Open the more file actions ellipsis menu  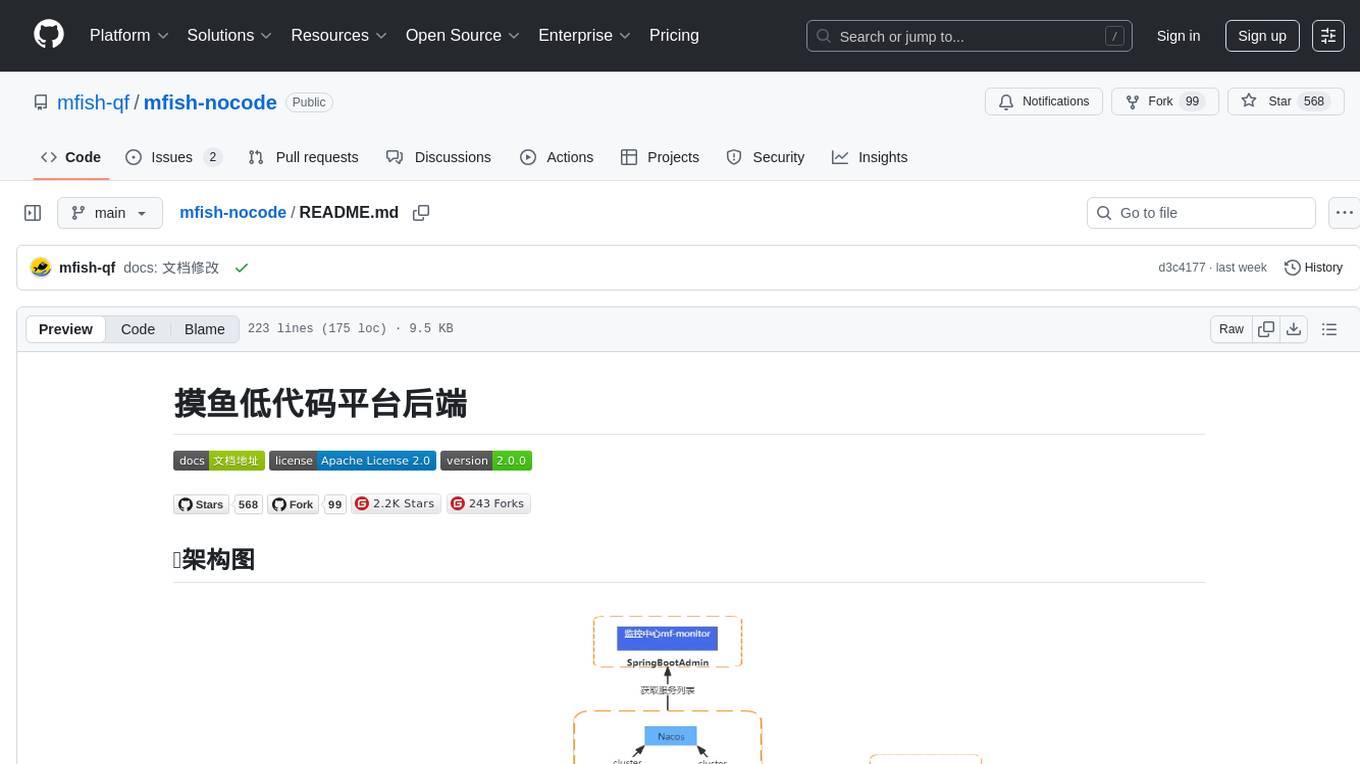(x=1345, y=213)
